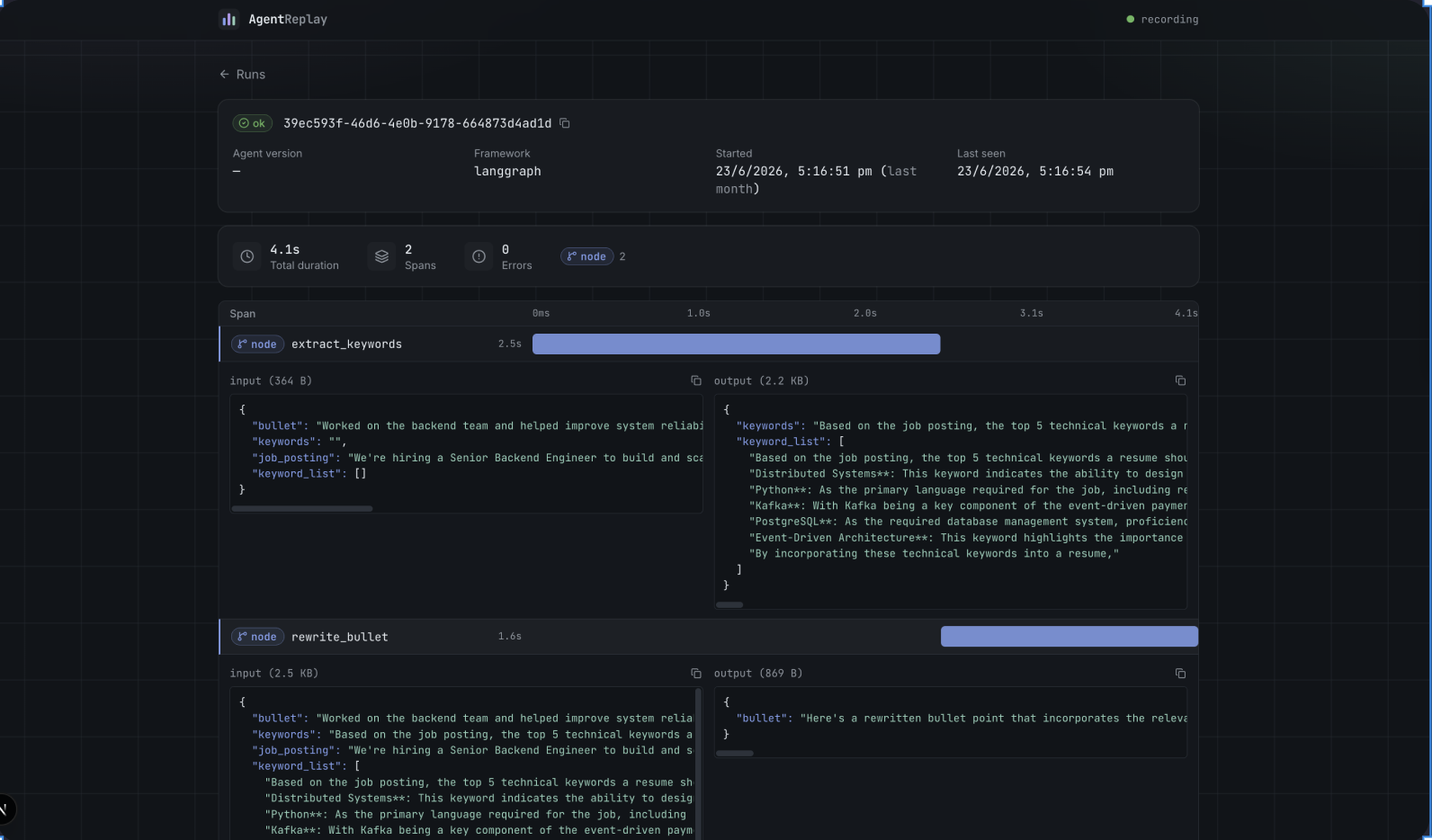Click the "job_posting" line in extract_keywords input
Viewport: 1432px width, 840px height.
tap(478, 458)
